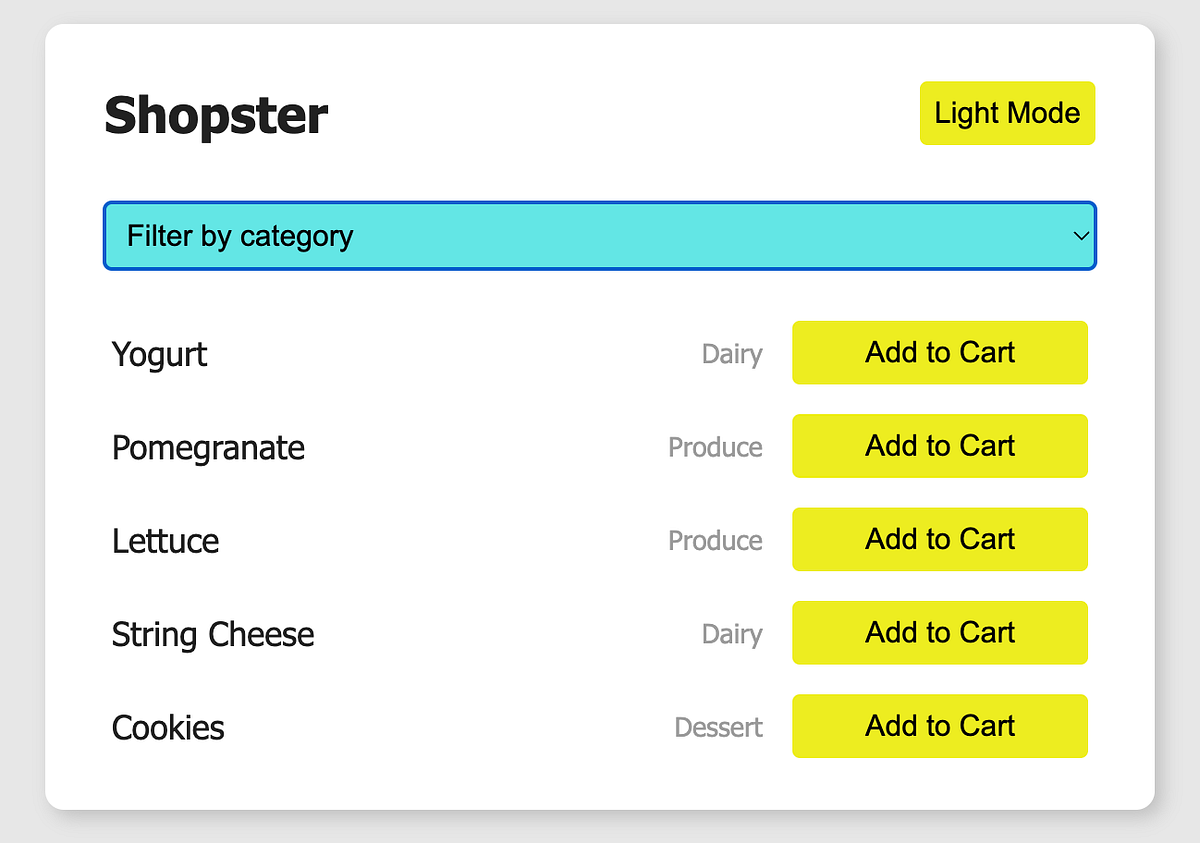Select the Lettuce product name
Screen dimensions: 1200x843
[165, 541]
